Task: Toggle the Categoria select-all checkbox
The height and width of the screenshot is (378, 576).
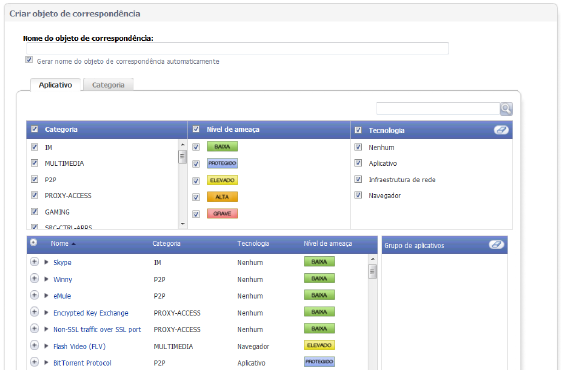Action: coord(35,129)
